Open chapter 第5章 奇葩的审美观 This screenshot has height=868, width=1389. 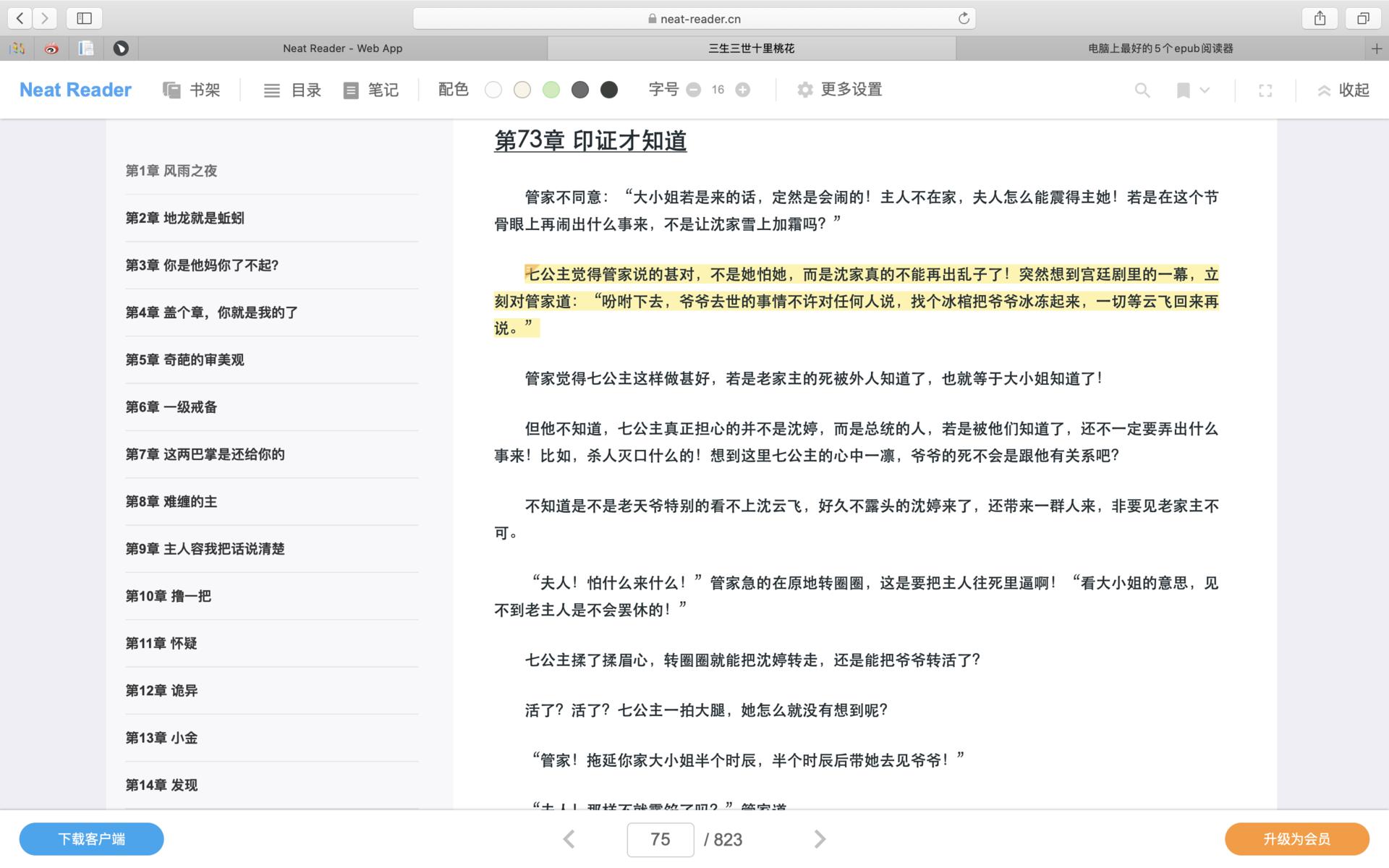click(x=184, y=359)
